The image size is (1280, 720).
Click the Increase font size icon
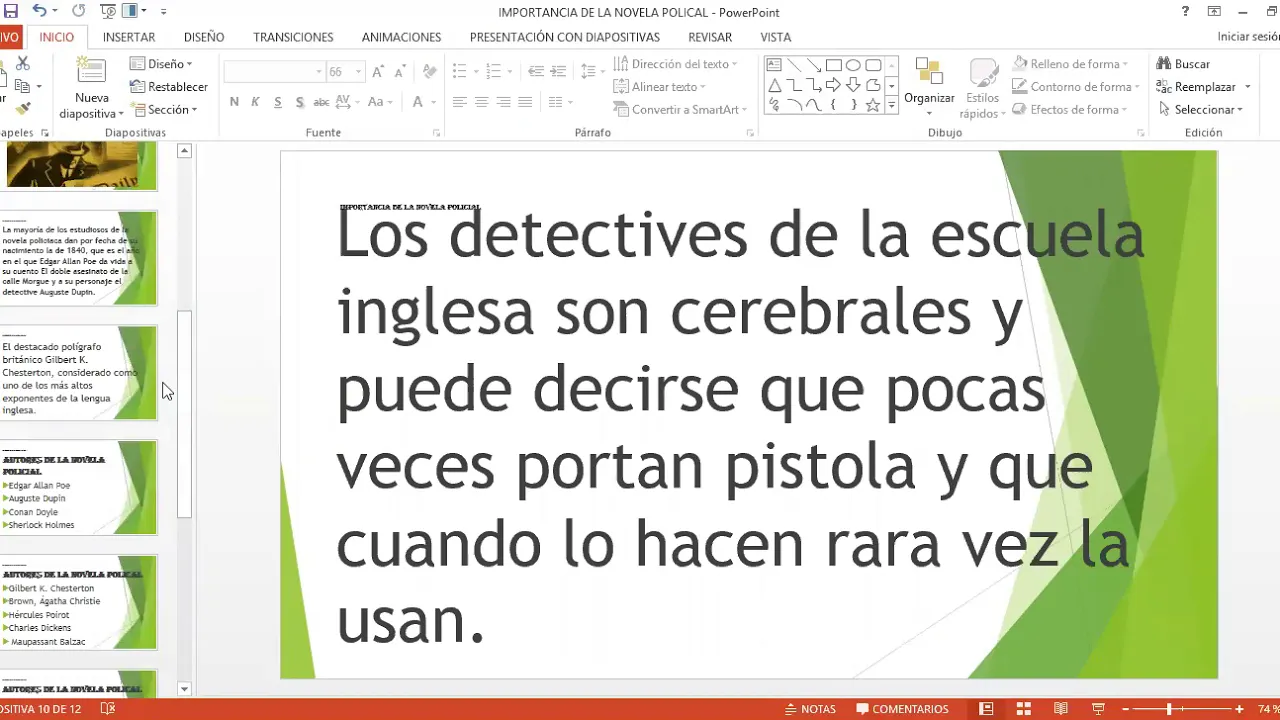coord(378,72)
